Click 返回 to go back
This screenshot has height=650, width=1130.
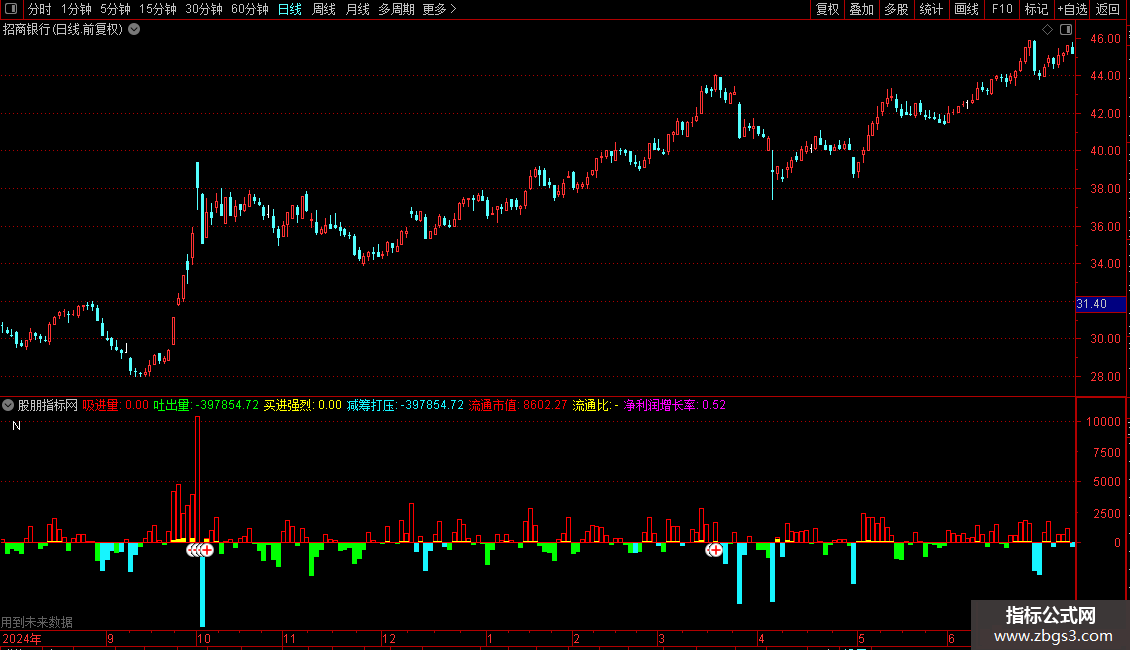tap(1108, 9)
